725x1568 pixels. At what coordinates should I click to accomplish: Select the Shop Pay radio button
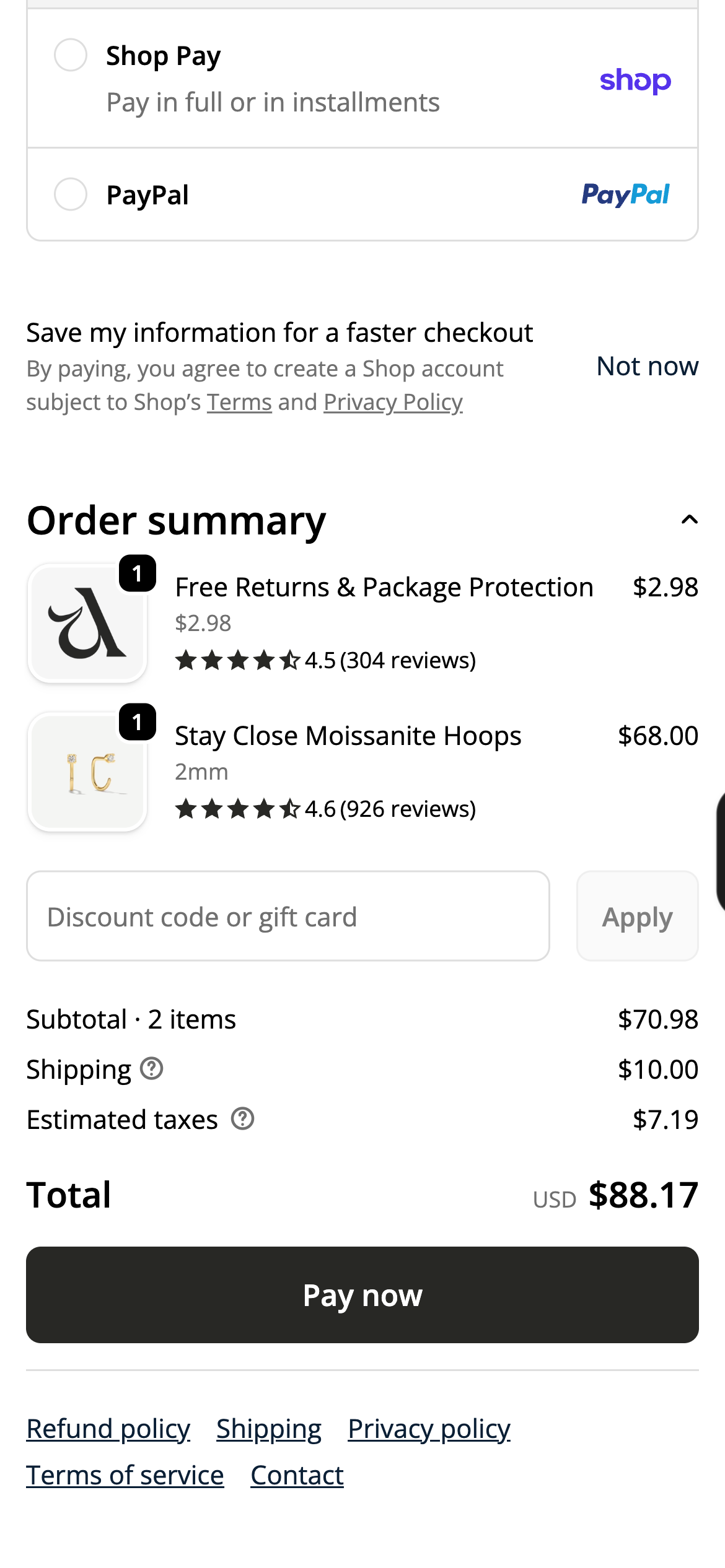click(x=71, y=55)
